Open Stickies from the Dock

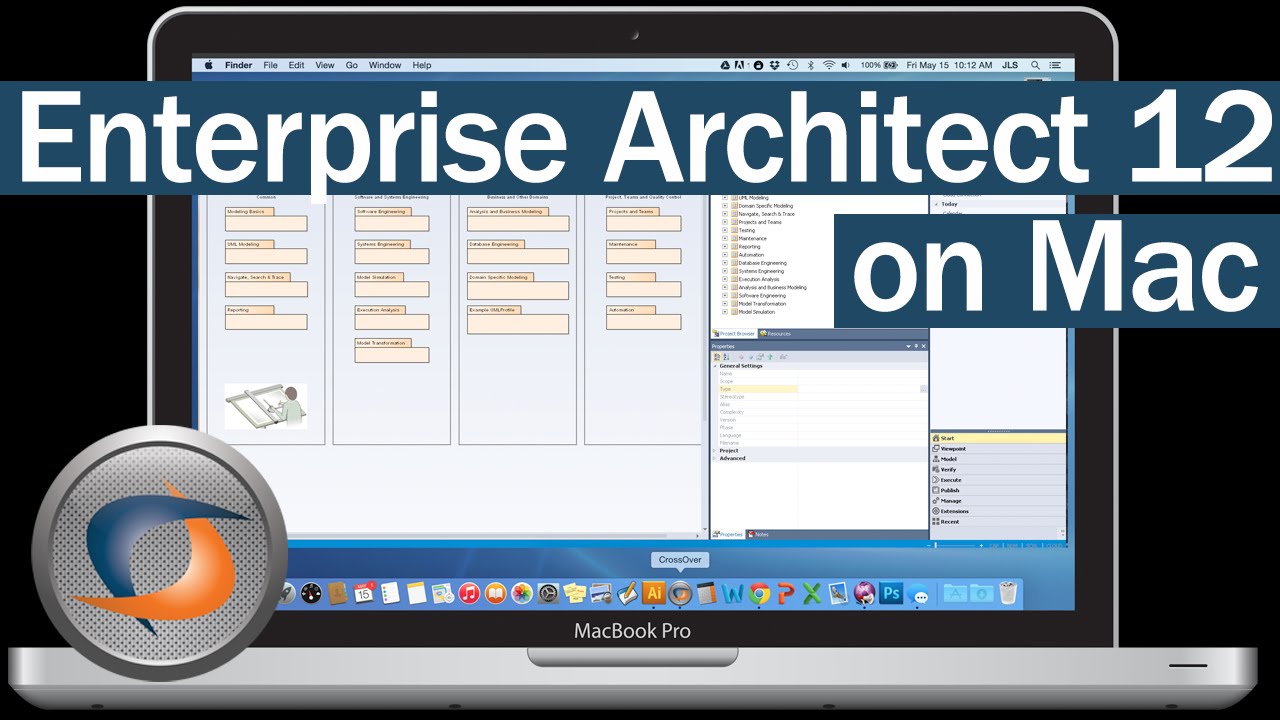pyautogui.click(x=574, y=593)
